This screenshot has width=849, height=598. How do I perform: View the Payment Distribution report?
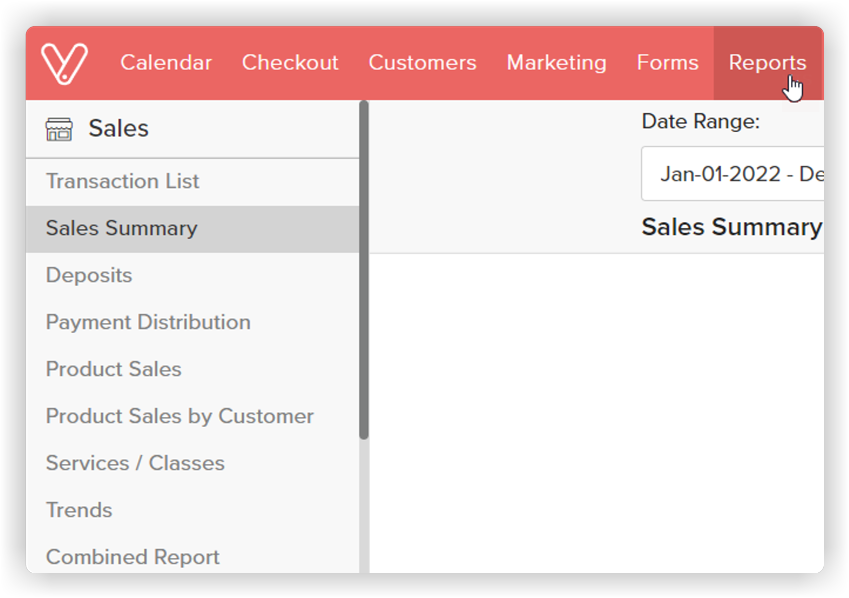148,322
